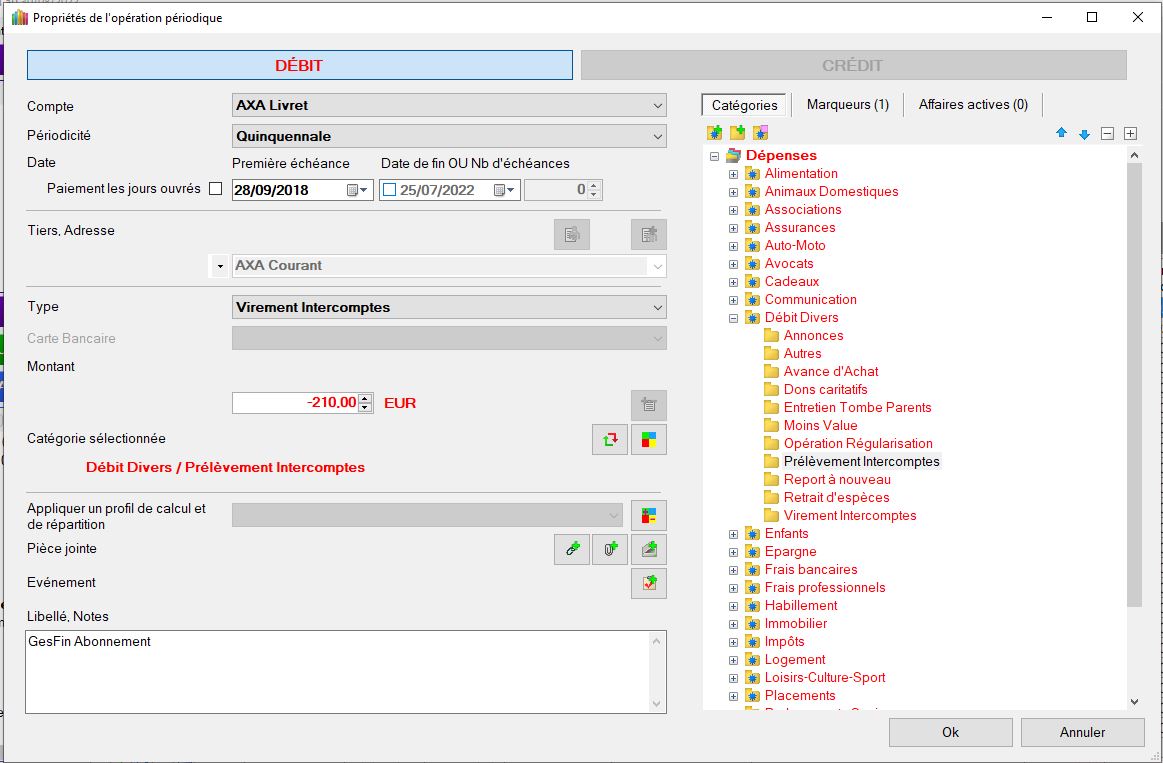Click the calculation profile icon button
The image size is (1163, 763).
tap(648, 515)
